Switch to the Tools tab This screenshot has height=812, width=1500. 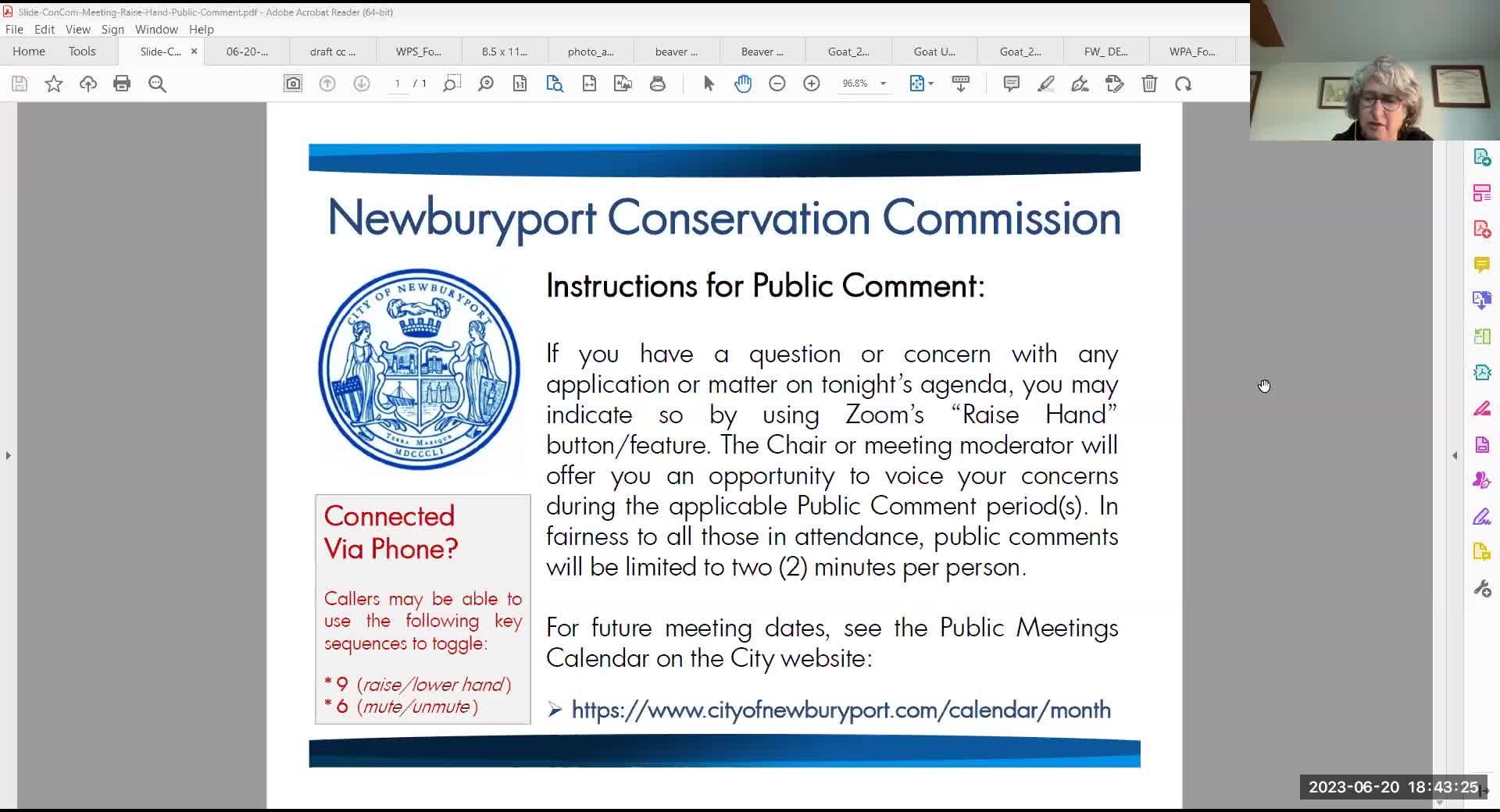(82, 52)
